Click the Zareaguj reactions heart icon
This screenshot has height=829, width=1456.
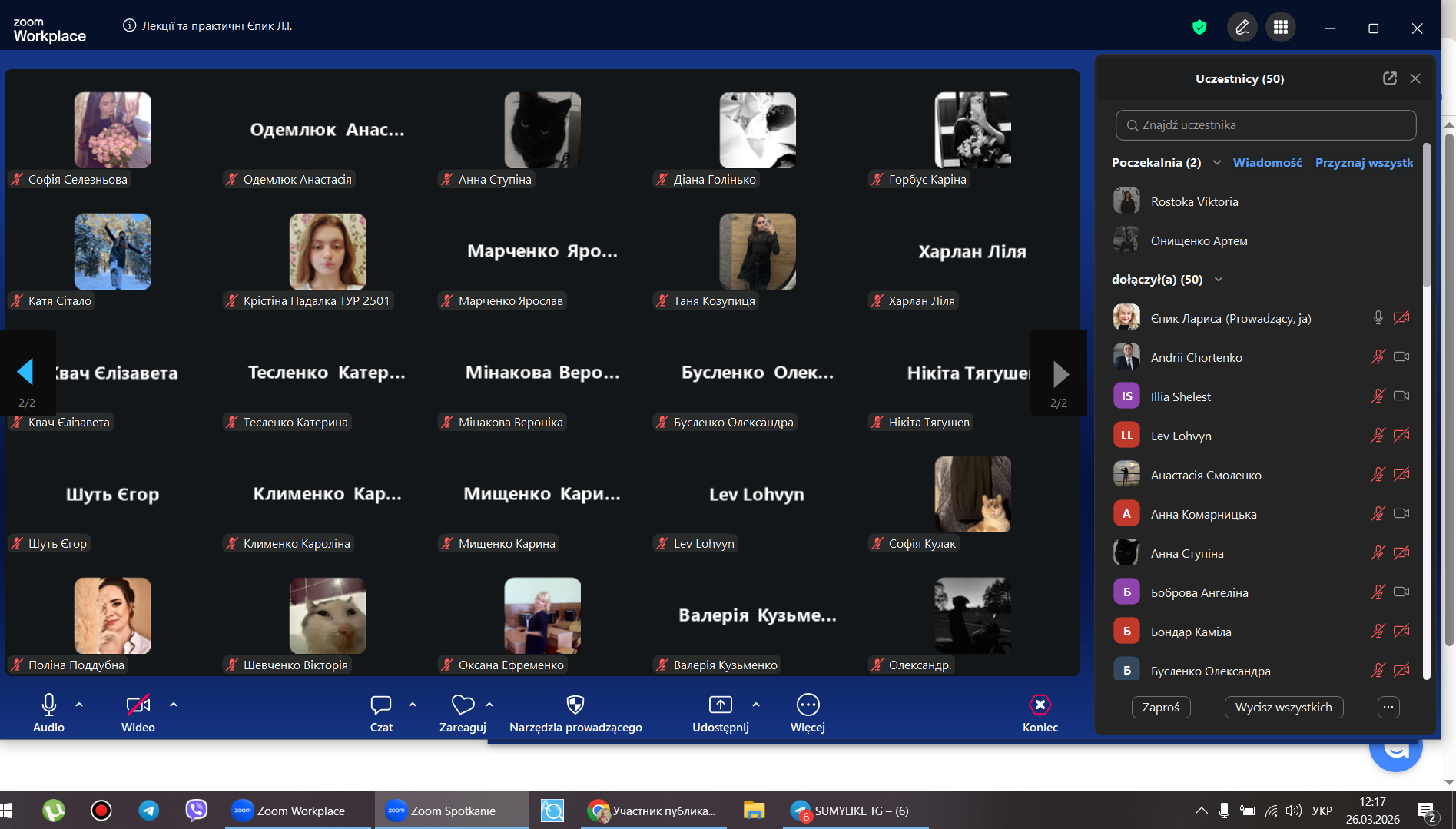click(x=463, y=705)
